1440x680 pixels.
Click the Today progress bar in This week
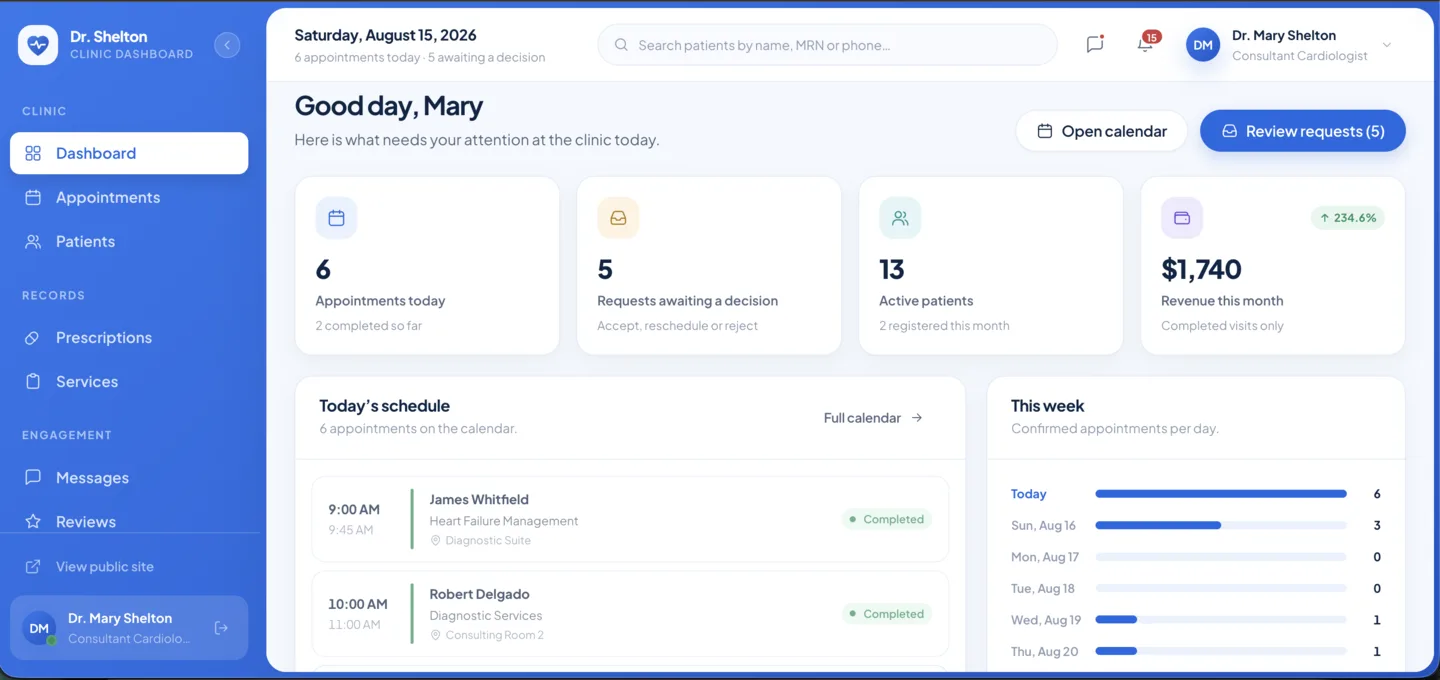(x=1221, y=494)
